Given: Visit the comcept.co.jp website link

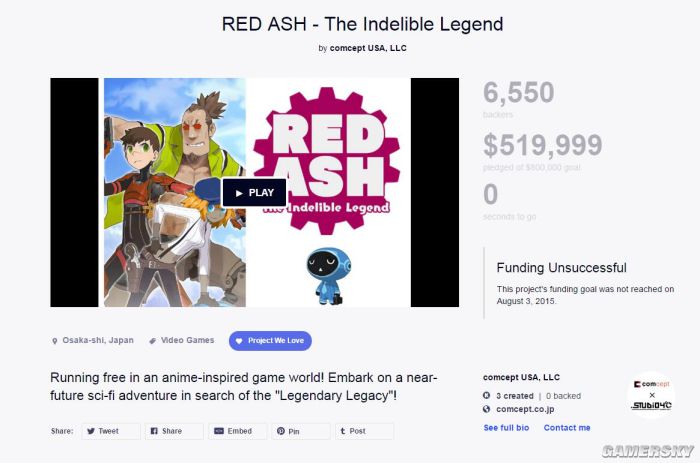Looking at the screenshot, I should (x=525, y=409).
